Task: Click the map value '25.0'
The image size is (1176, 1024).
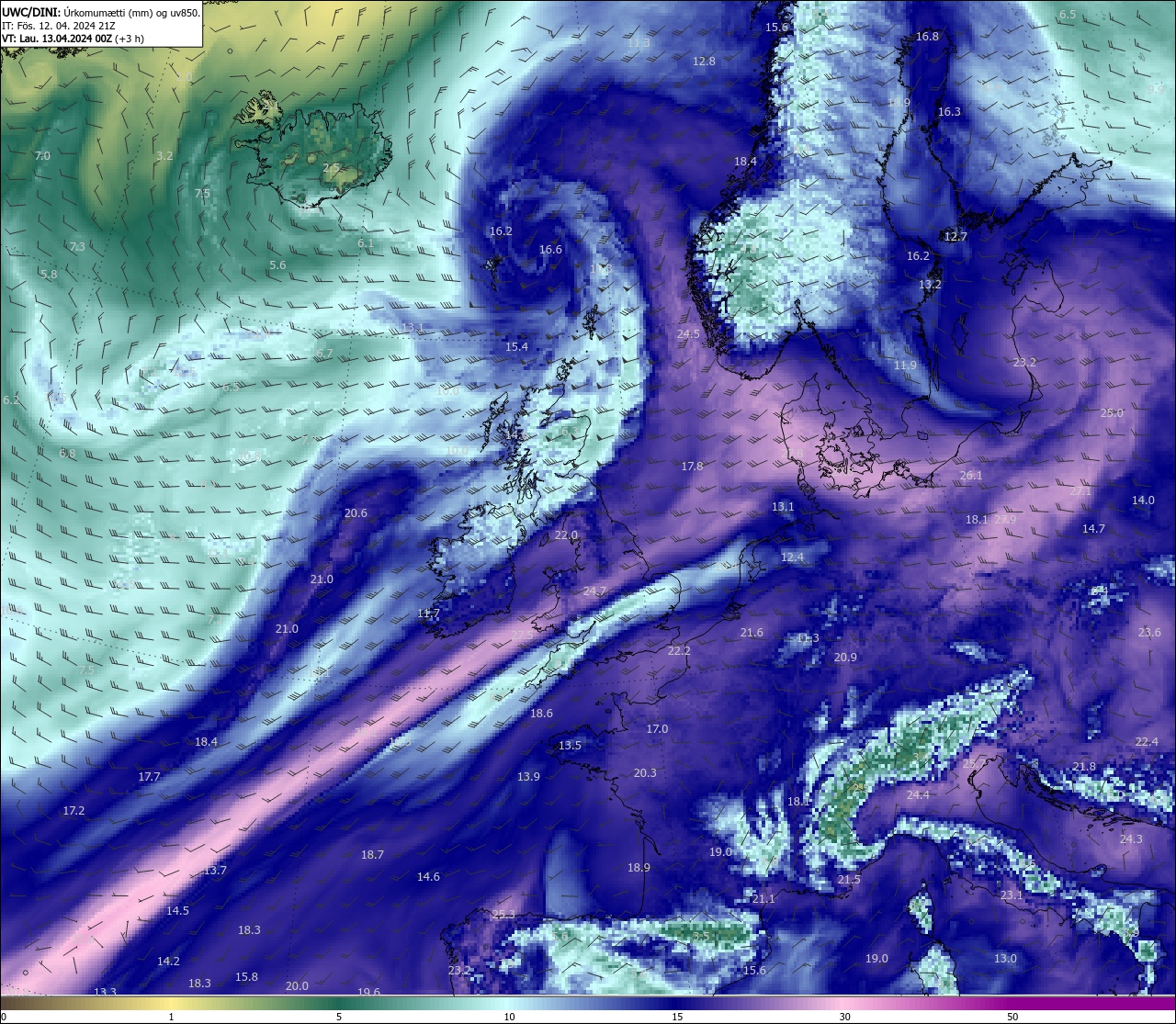Action: click(1112, 413)
